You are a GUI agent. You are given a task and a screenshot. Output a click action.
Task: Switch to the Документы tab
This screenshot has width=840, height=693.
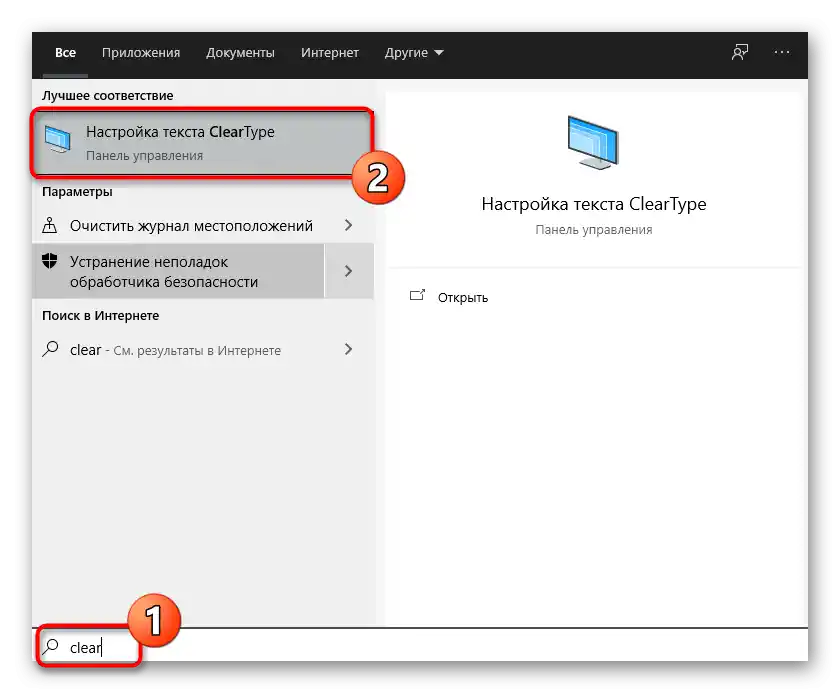[x=240, y=52]
